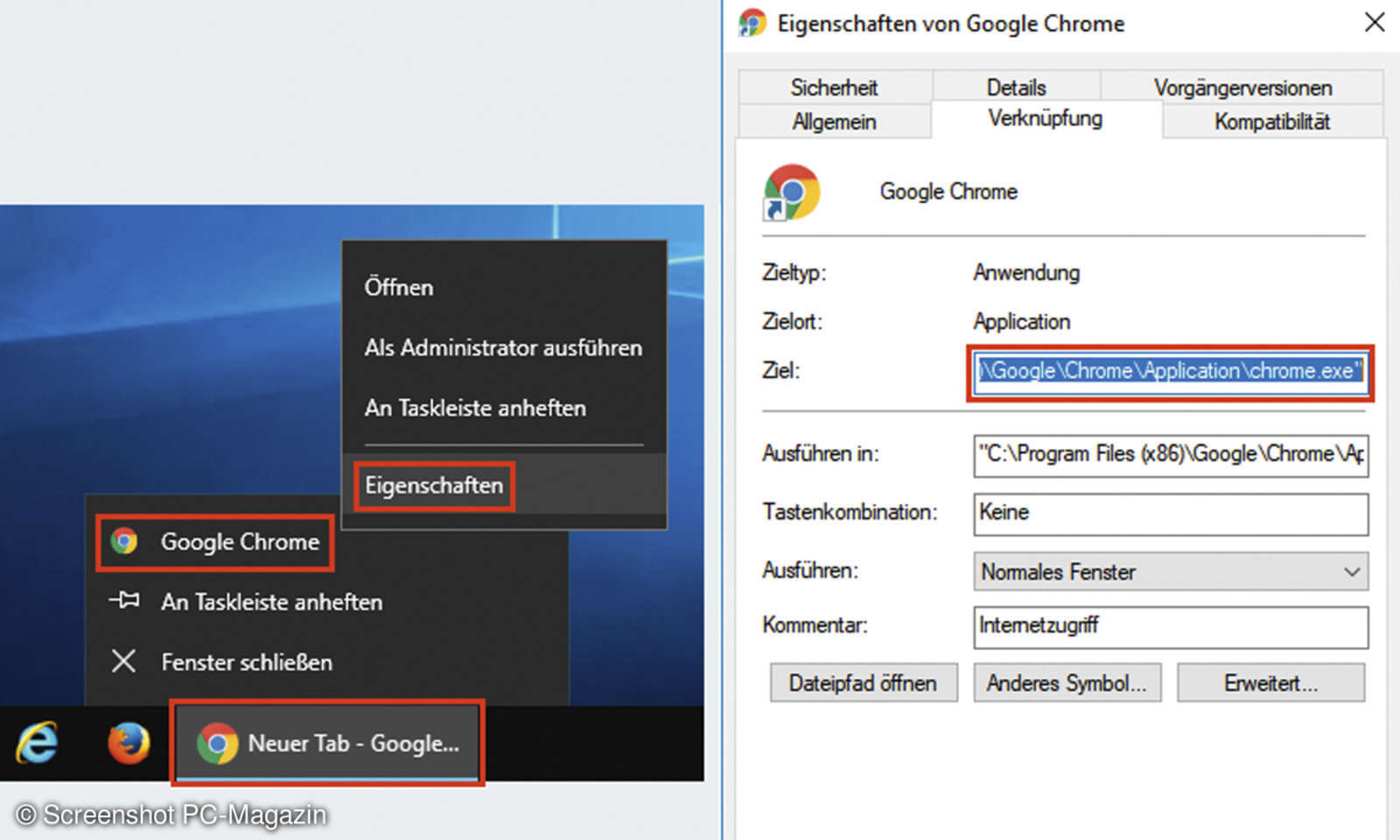Open the 'Erweitert...' options
Screen dimensions: 1400x840
coord(1270,682)
